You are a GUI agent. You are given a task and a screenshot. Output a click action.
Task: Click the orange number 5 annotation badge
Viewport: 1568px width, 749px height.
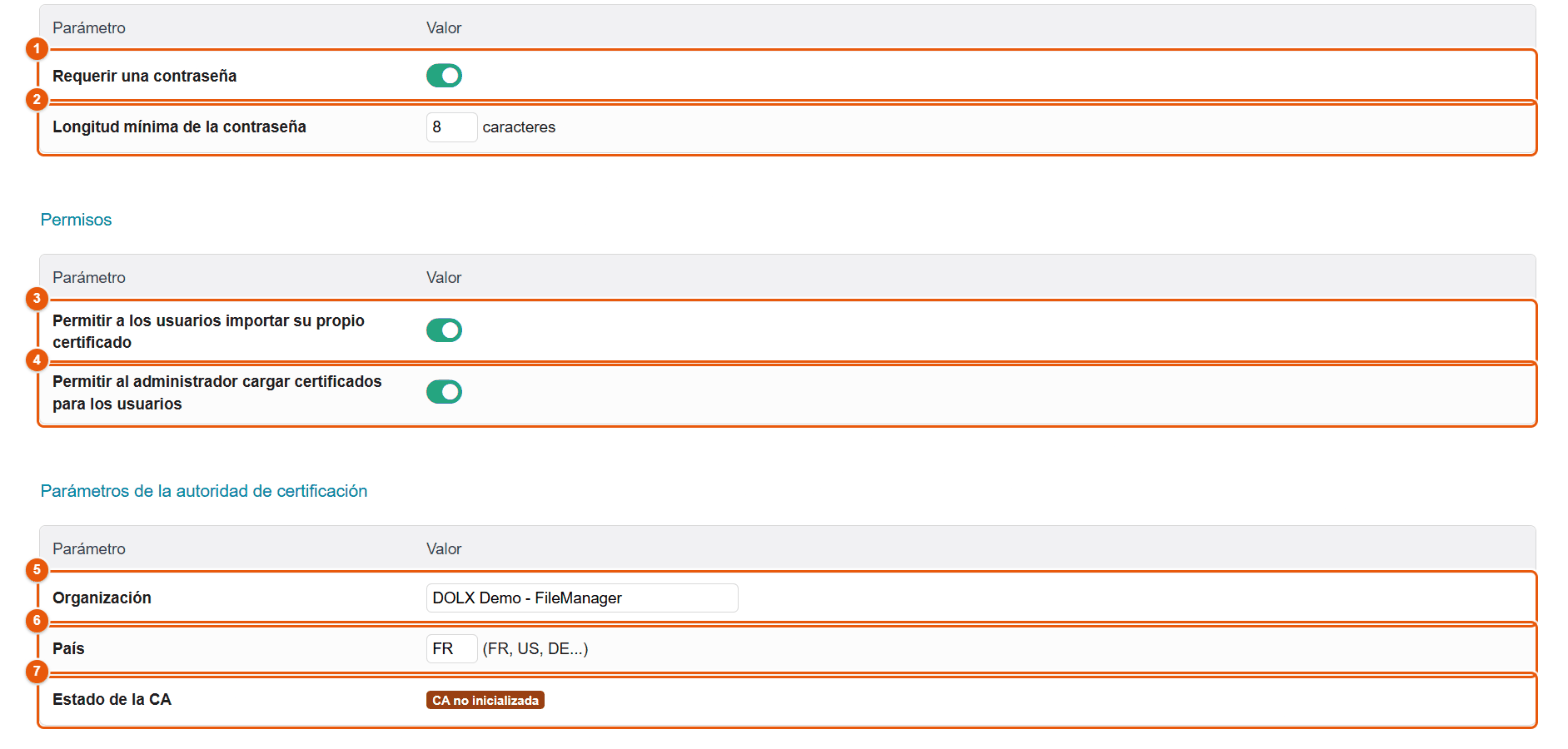(x=37, y=570)
